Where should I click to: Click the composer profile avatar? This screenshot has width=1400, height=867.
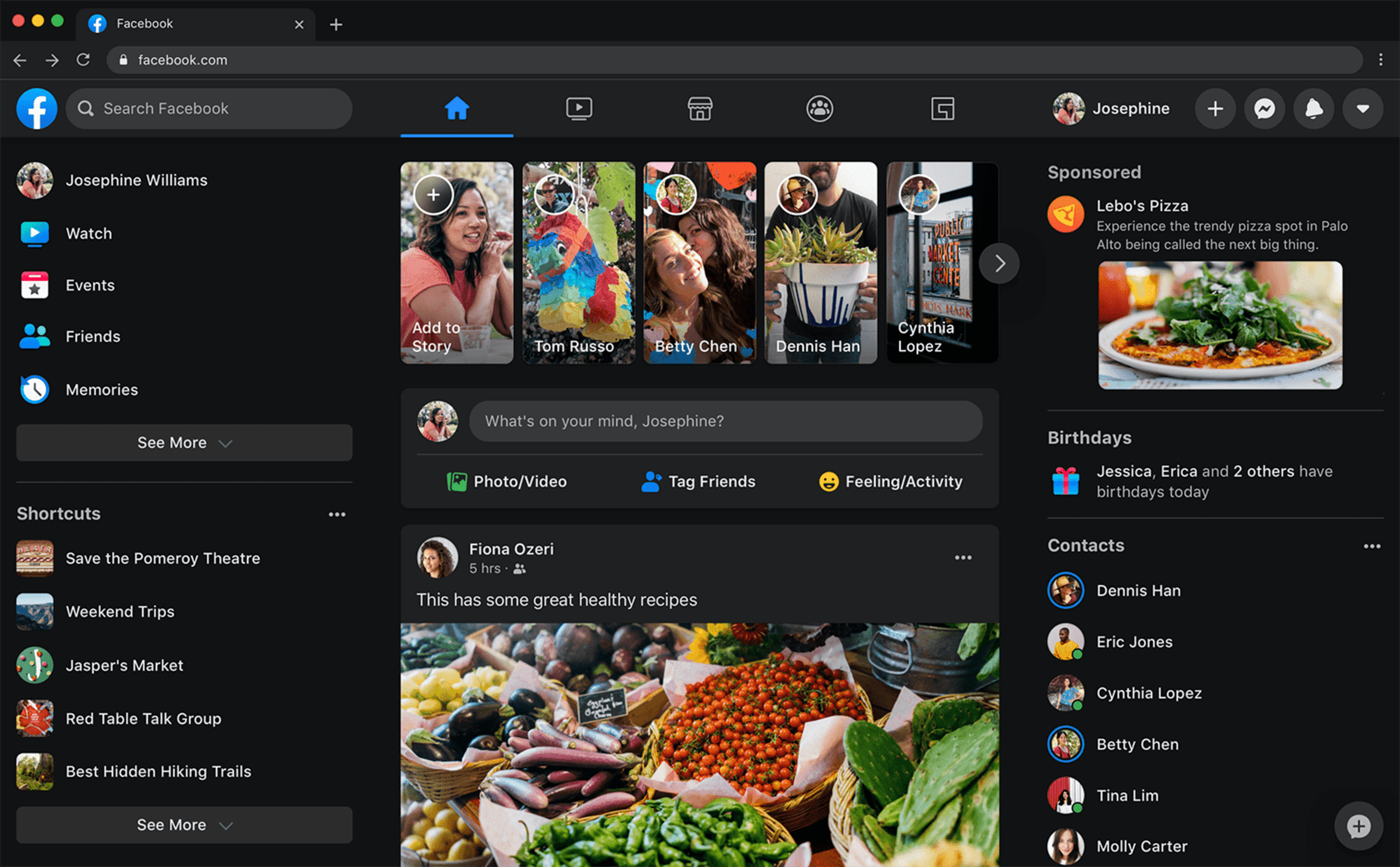click(437, 421)
